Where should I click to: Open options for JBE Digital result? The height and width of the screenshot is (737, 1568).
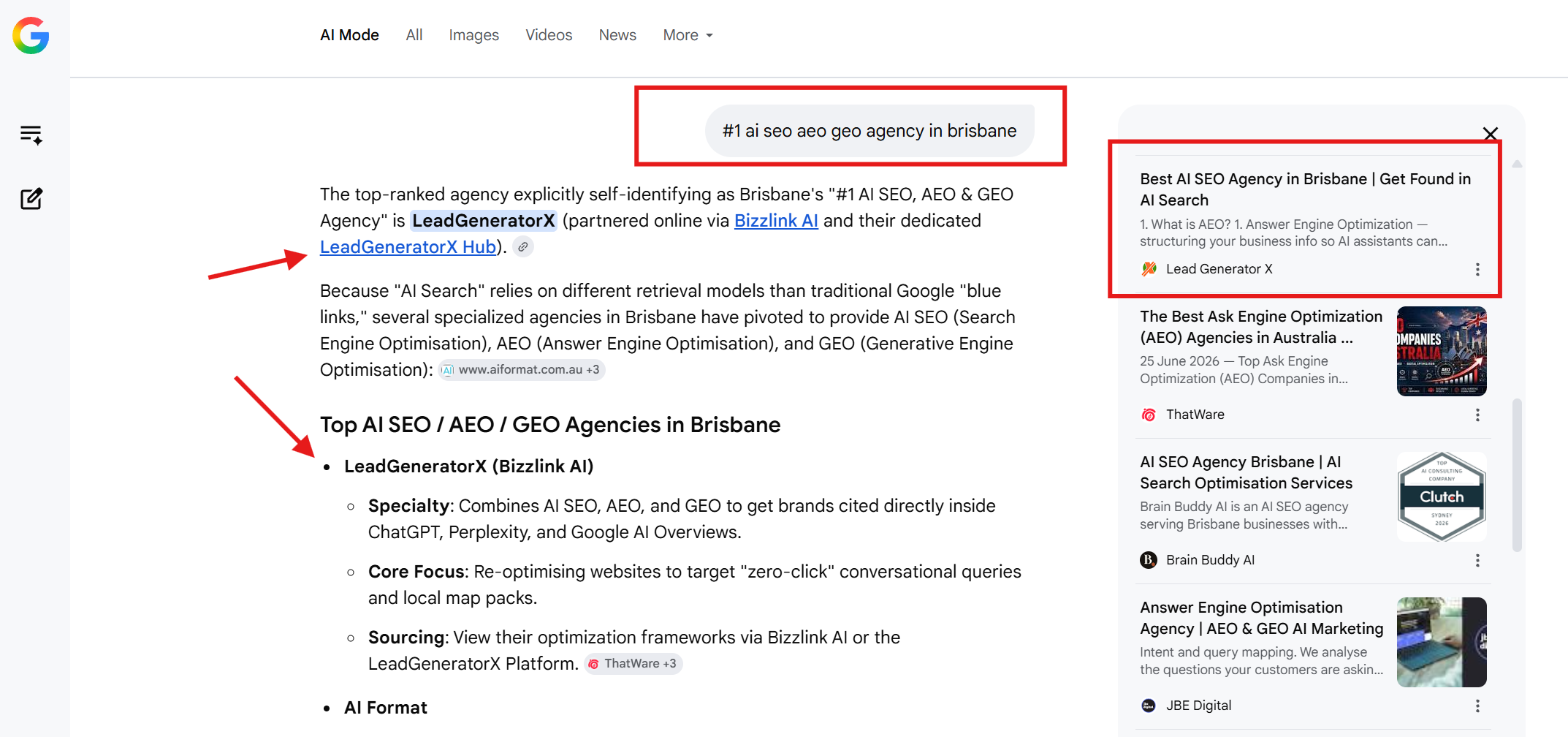pyautogui.click(x=1477, y=706)
